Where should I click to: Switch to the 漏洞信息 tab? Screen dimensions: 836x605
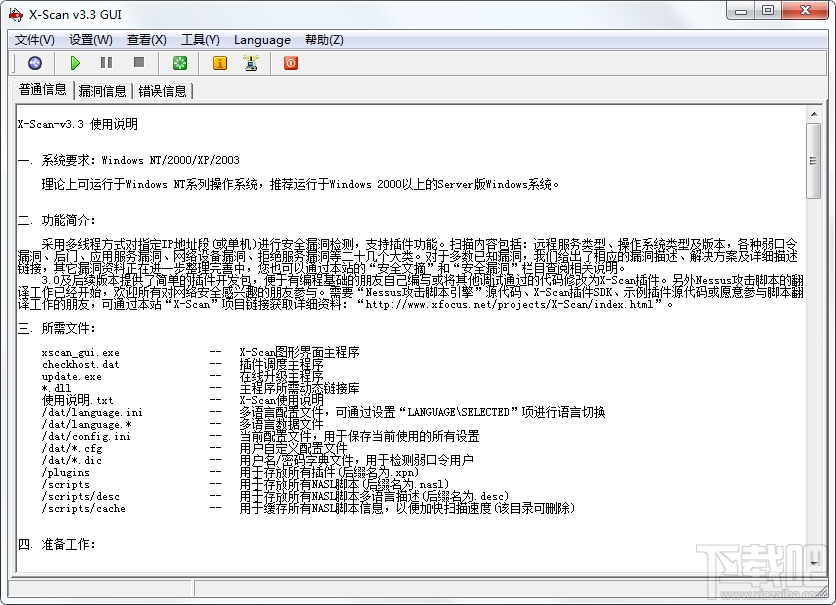102,91
